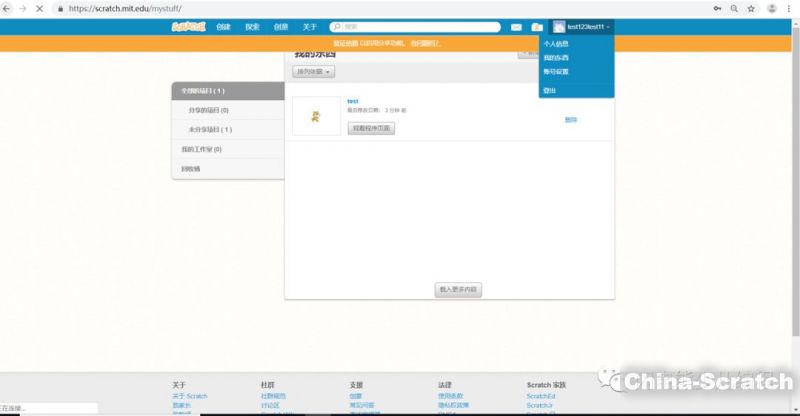Stop page loading with X button
The width and height of the screenshot is (800, 416).
point(38,8)
